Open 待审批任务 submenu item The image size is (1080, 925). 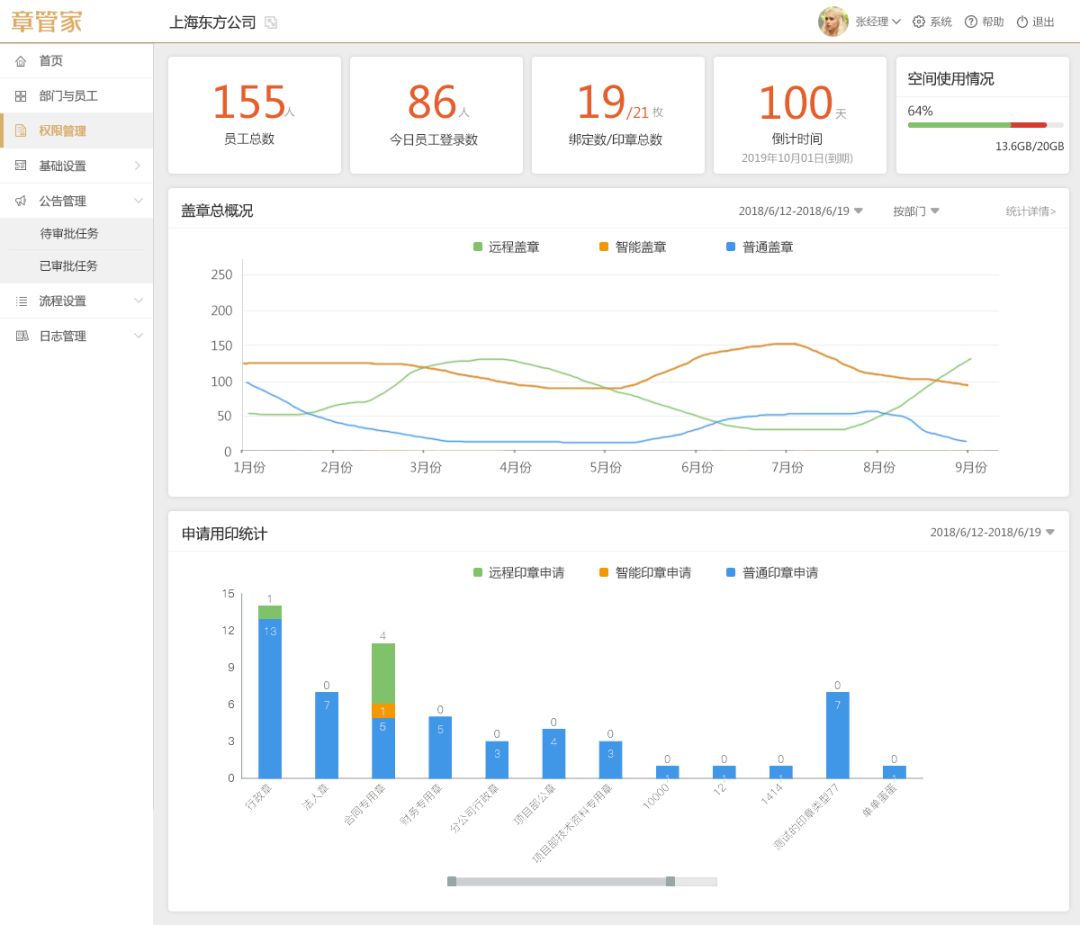point(76,234)
